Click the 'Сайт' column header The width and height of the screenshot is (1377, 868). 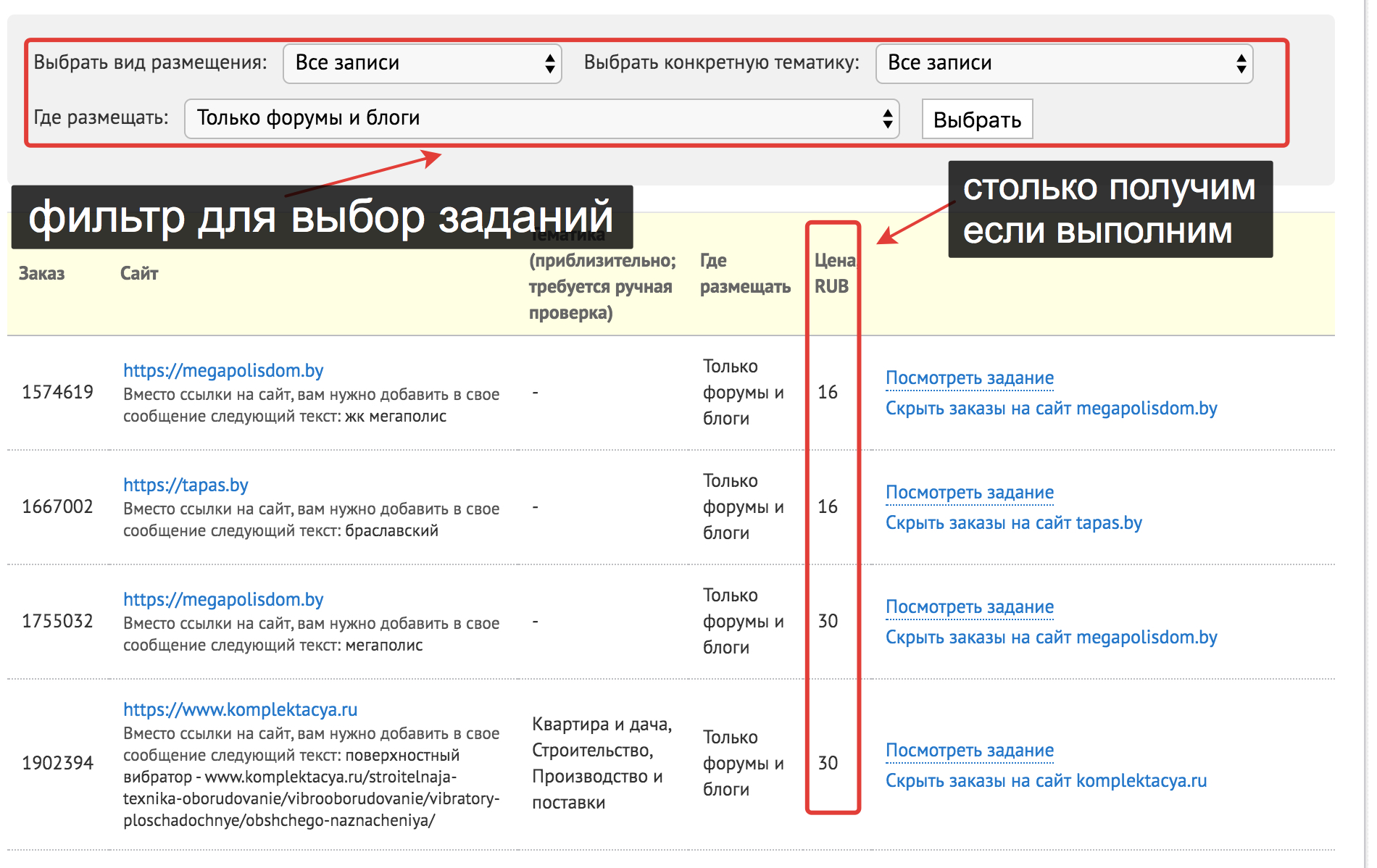(x=139, y=273)
